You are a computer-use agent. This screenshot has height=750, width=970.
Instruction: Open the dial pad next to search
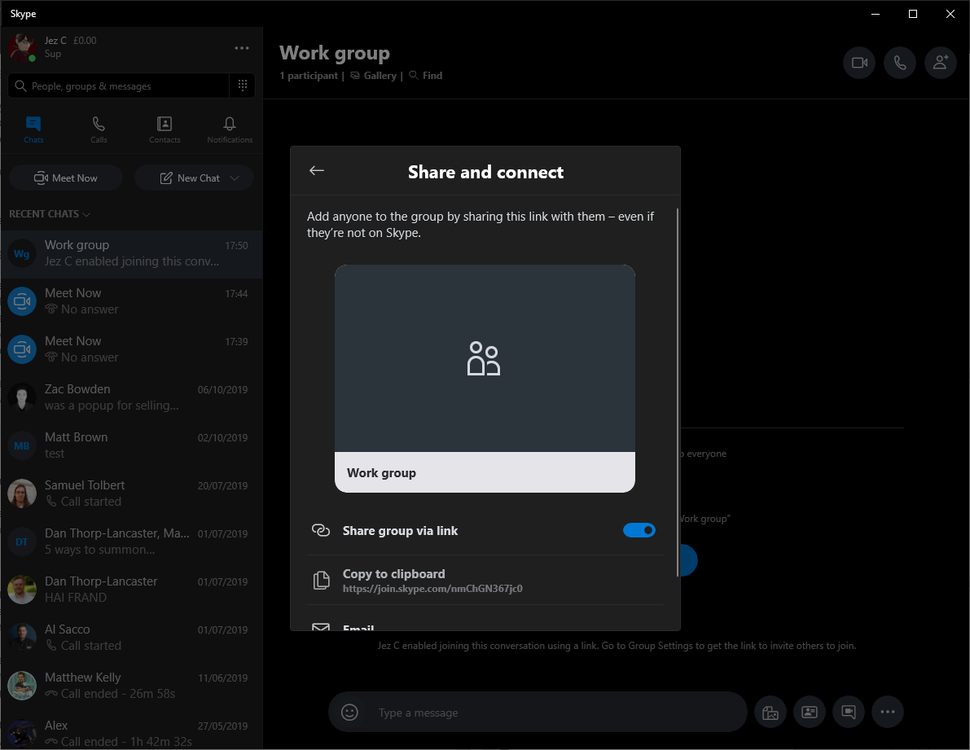pyautogui.click(x=242, y=86)
